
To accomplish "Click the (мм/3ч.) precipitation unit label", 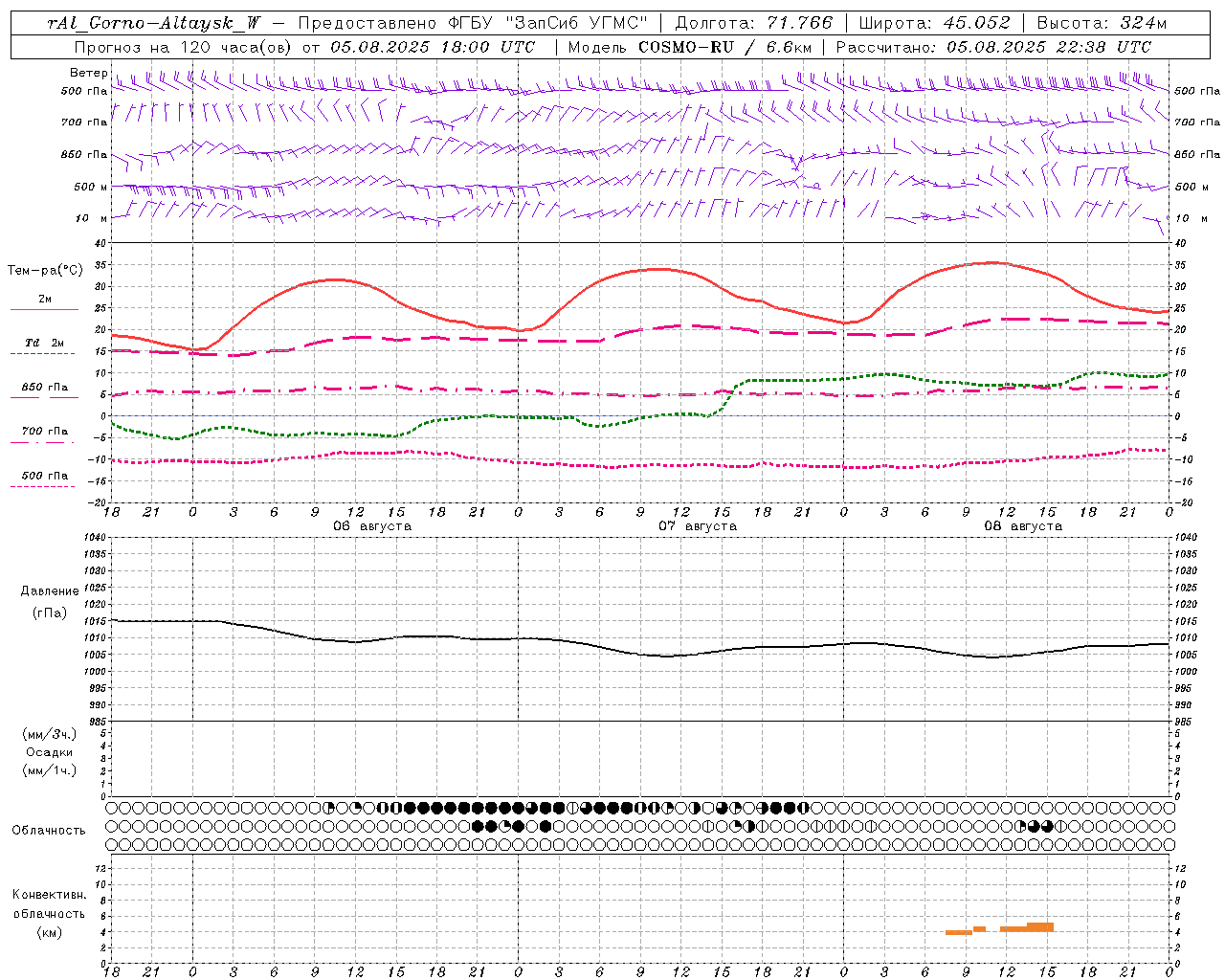I will [49, 734].
